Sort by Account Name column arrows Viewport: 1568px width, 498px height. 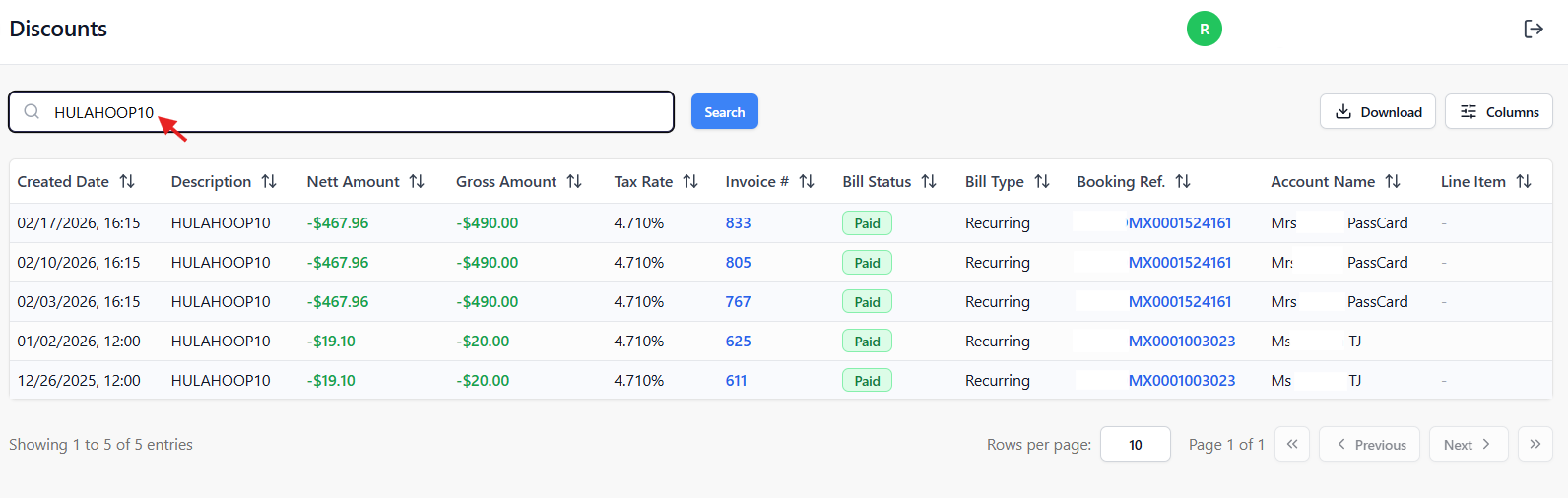click(1393, 181)
